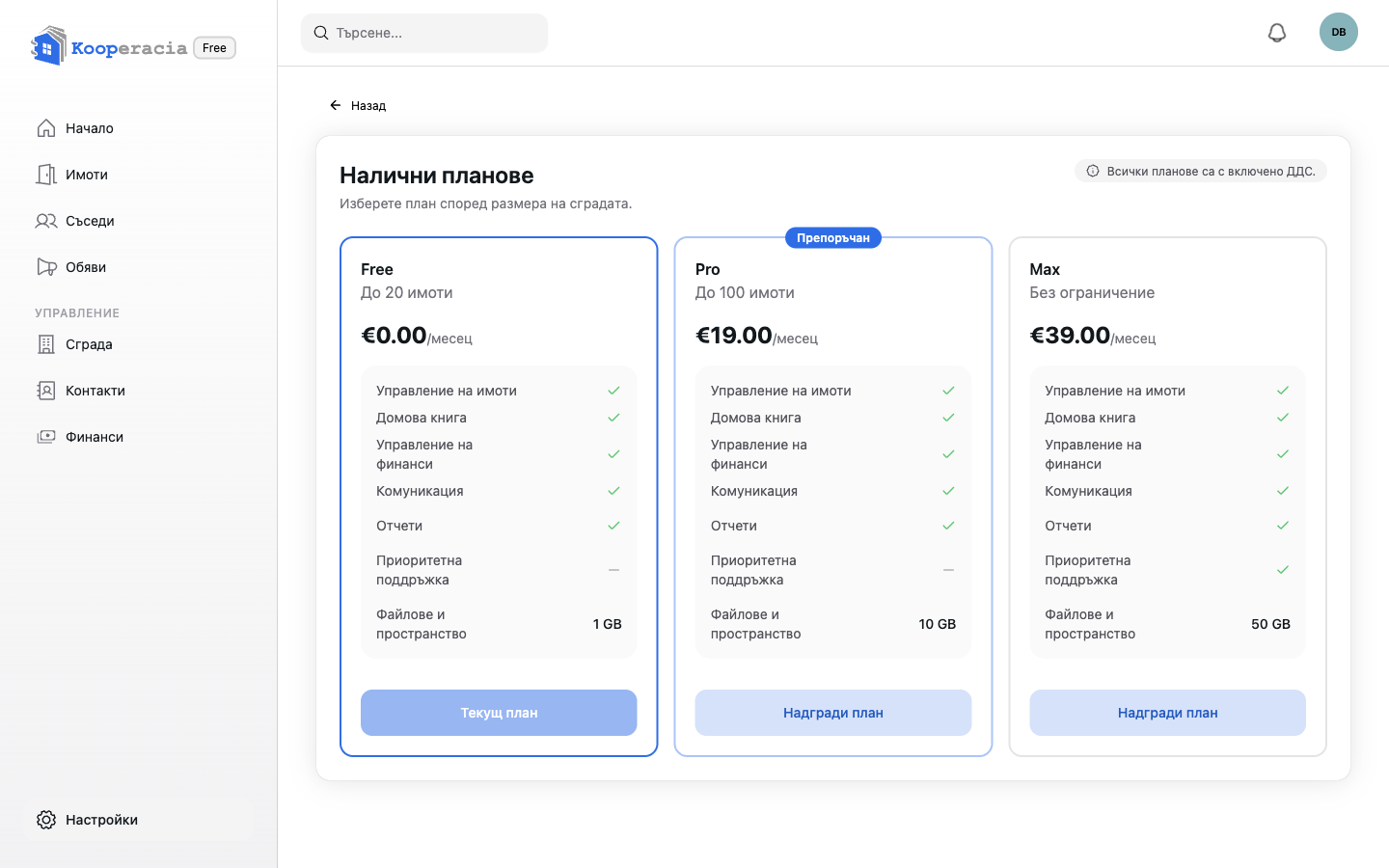Viewport: 1389px width, 868px height.
Task: Click the Настройки gear icon
Action: (46, 820)
